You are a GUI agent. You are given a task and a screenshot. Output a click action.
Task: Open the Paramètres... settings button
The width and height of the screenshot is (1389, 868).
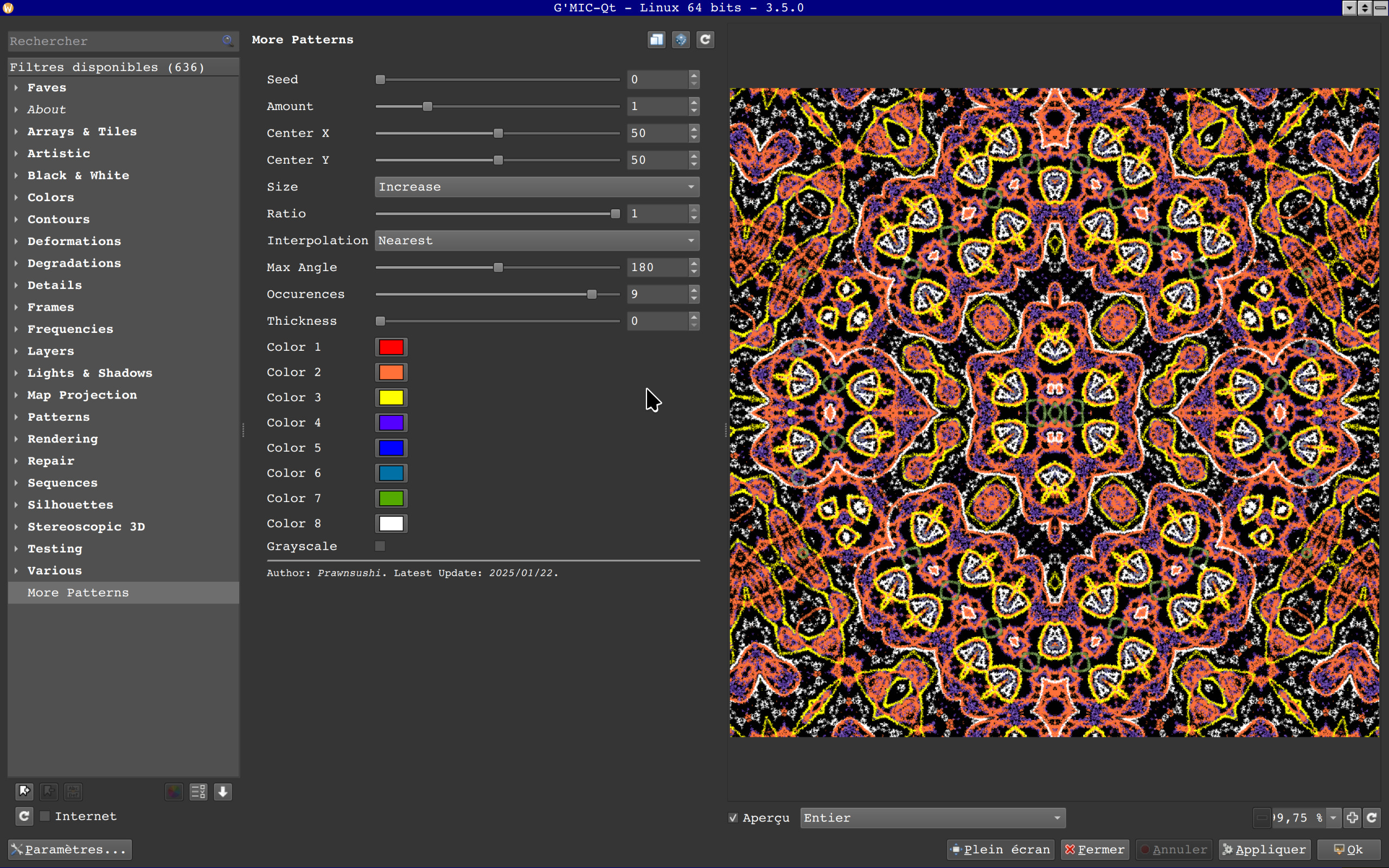tap(69, 849)
